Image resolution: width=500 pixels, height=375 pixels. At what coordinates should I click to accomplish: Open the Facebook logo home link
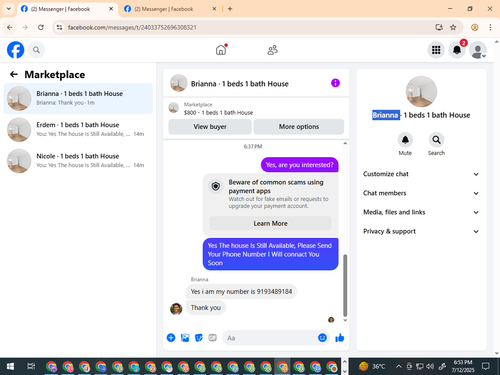pos(16,50)
